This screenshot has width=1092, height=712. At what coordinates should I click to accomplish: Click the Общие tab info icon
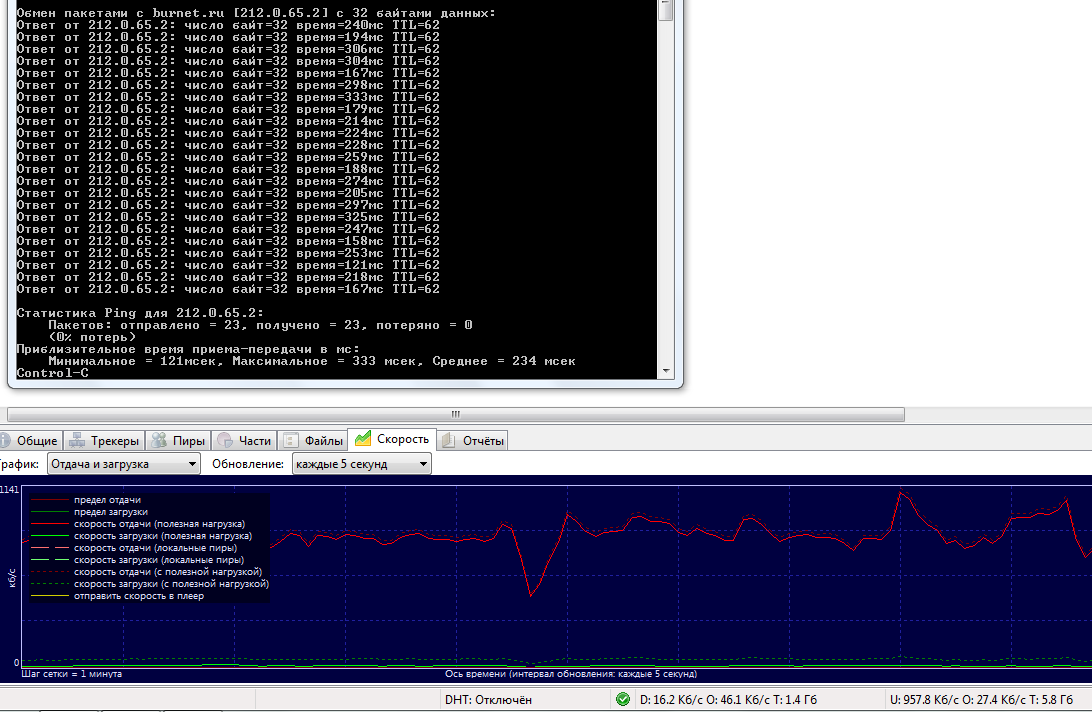click(x=5, y=440)
